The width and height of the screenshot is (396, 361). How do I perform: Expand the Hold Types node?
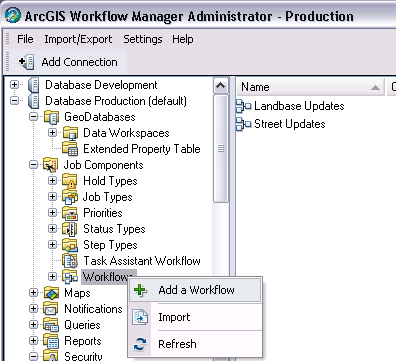coord(52,181)
